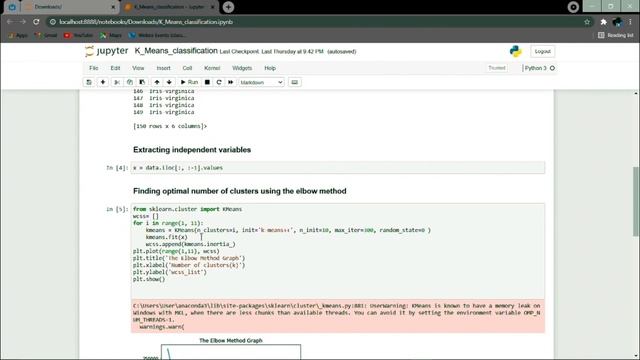
Task: Insert a cell below with plus icon
Action: tap(103, 82)
